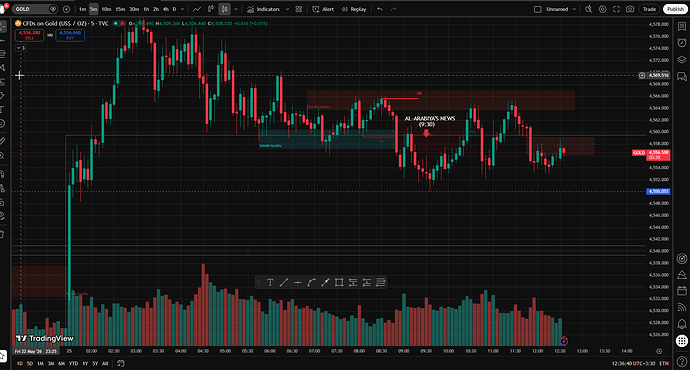Select the 1m timeframe
The height and width of the screenshot is (370, 690).
(82, 9)
